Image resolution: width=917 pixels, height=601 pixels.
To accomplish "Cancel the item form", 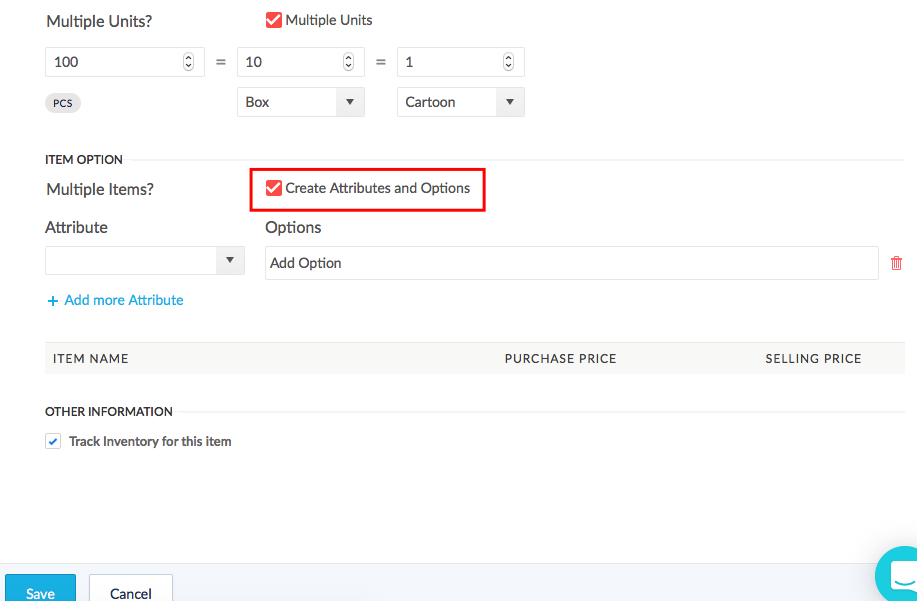I will click(130, 588).
